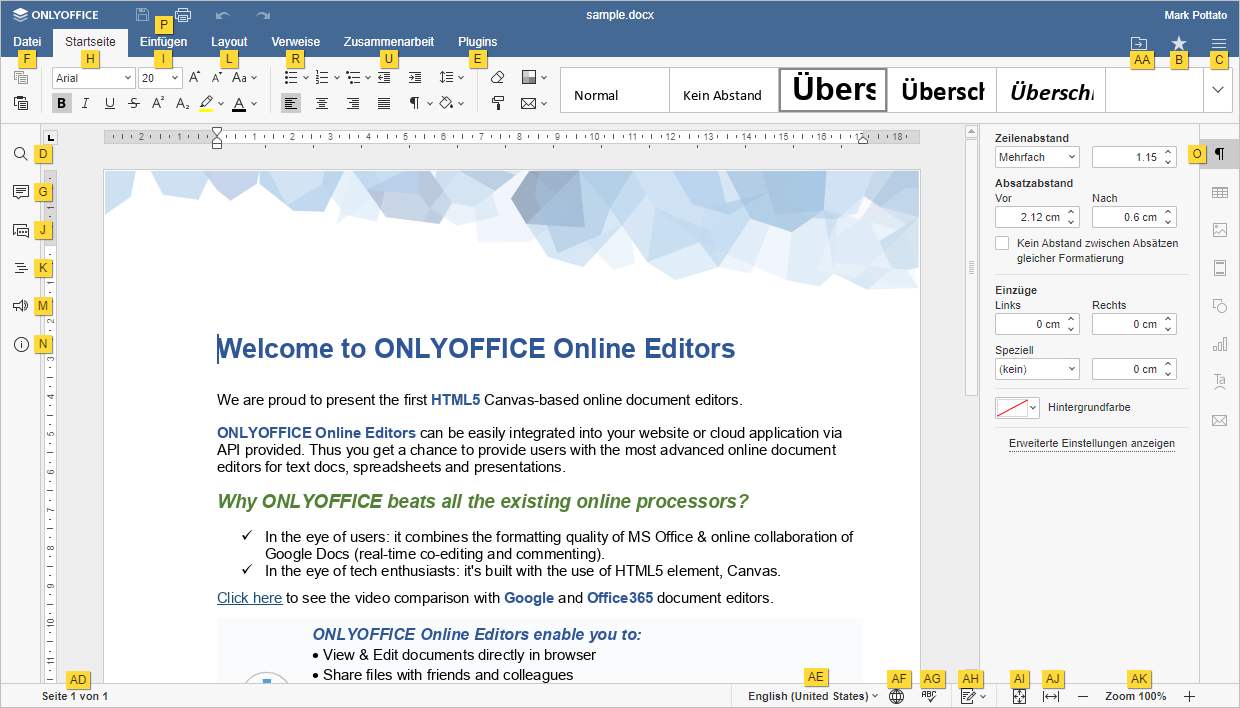Viewport: 1240px width, 708px height.
Task: Toggle spell checking in status bar
Action: [929, 697]
